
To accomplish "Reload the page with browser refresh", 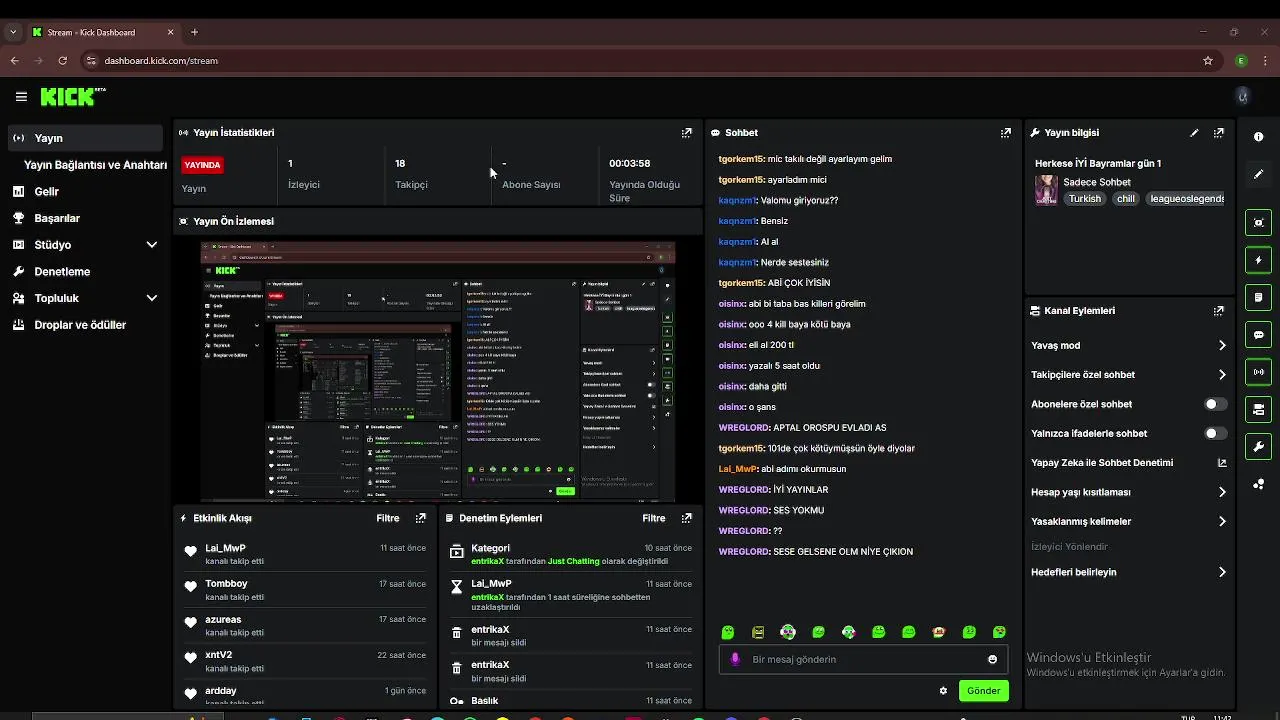I will click(62, 61).
